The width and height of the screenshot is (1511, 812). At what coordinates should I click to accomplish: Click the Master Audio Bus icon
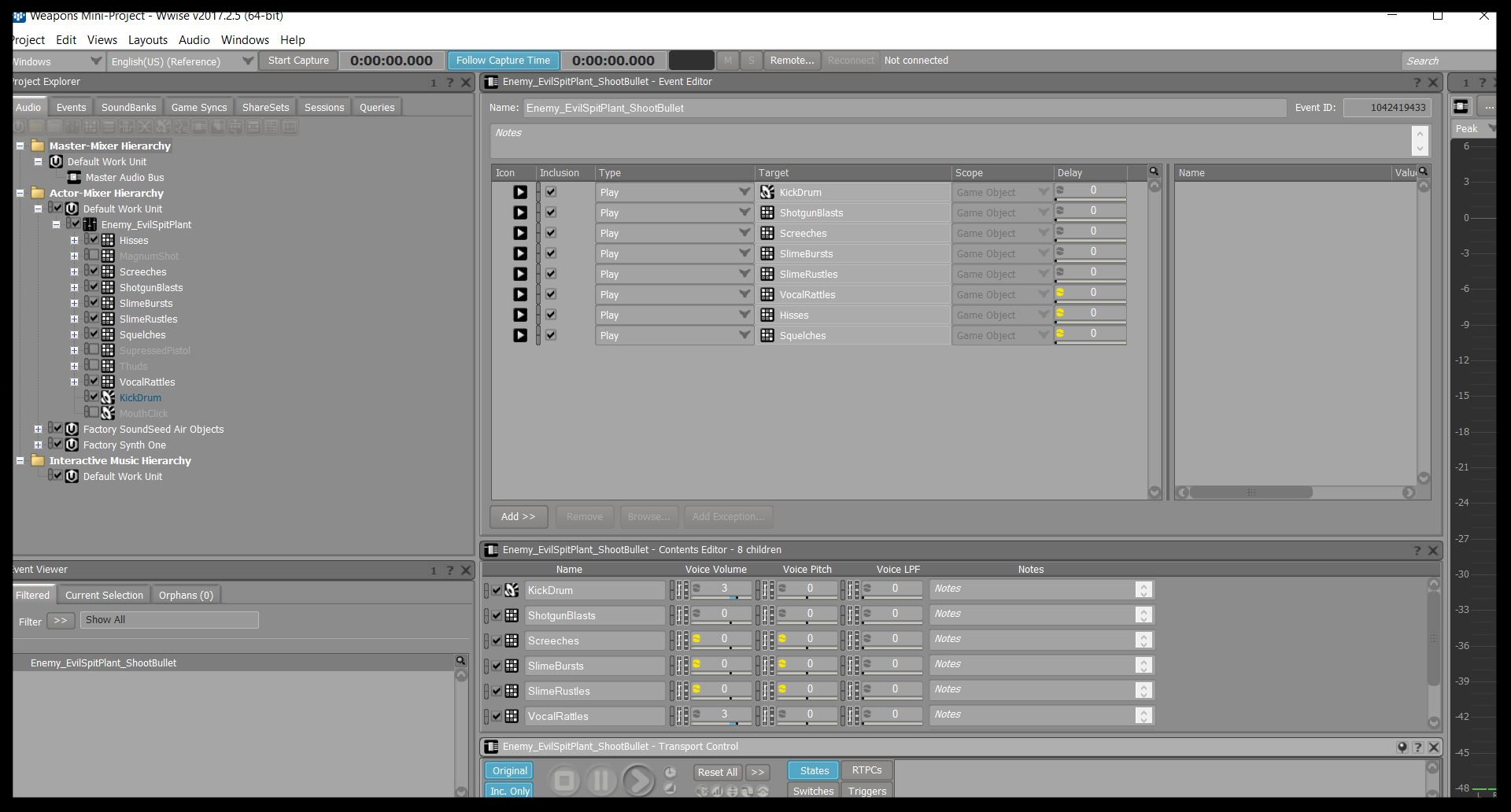(74, 178)
